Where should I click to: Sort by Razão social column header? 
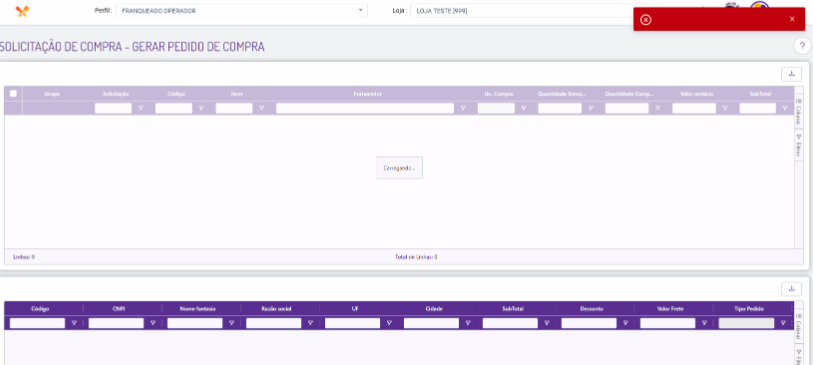tap(279, 308)
